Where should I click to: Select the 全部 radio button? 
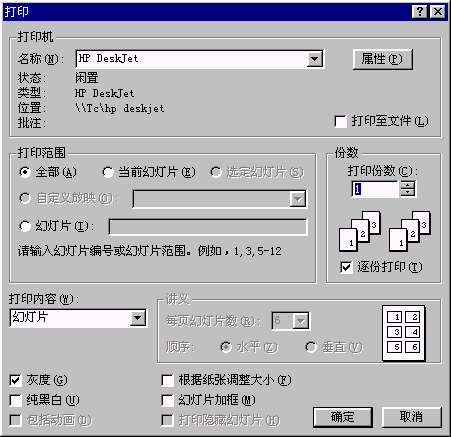25,172
